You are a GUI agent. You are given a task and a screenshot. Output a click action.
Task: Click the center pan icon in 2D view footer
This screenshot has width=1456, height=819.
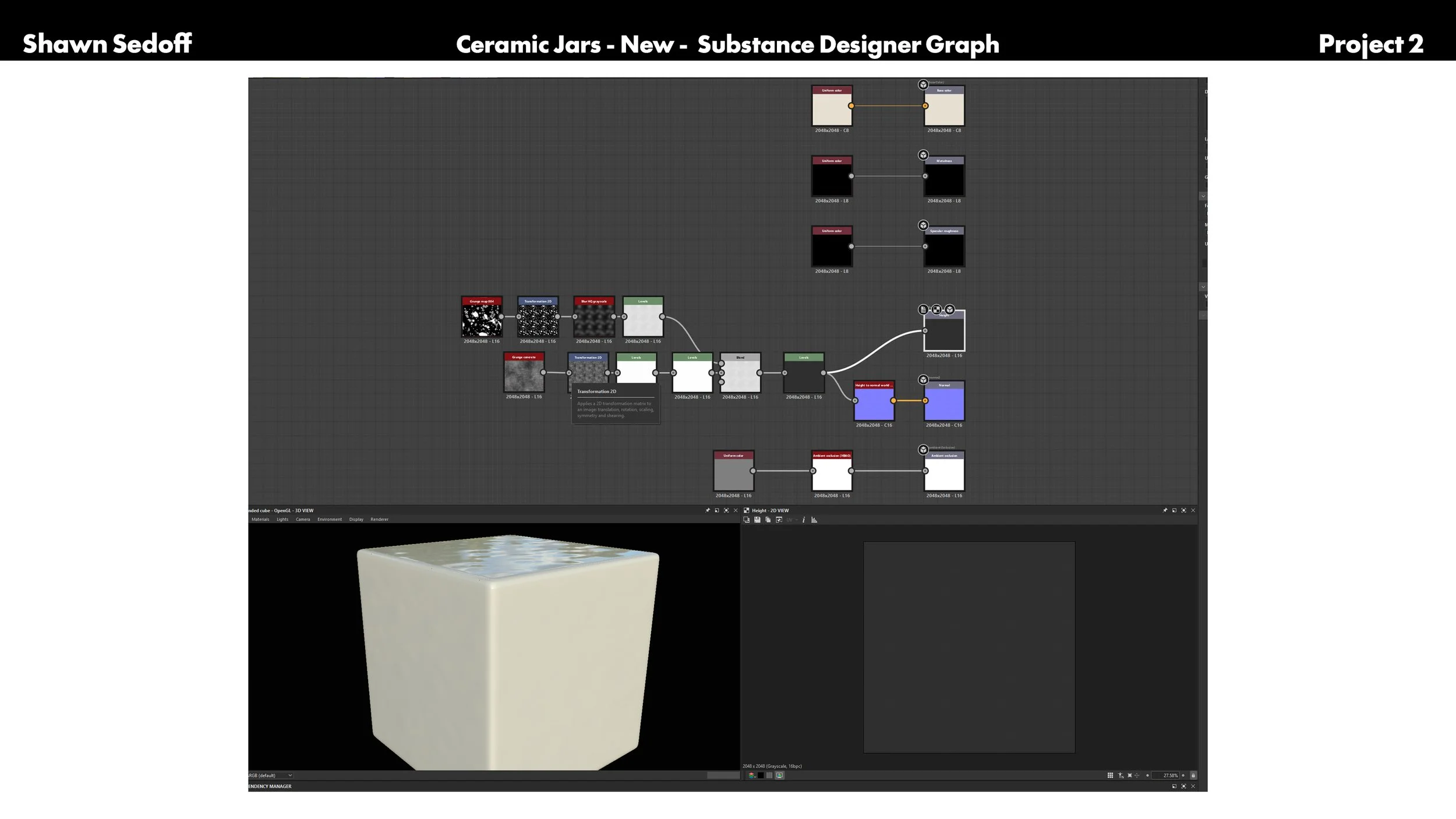tap(1137, 775)
